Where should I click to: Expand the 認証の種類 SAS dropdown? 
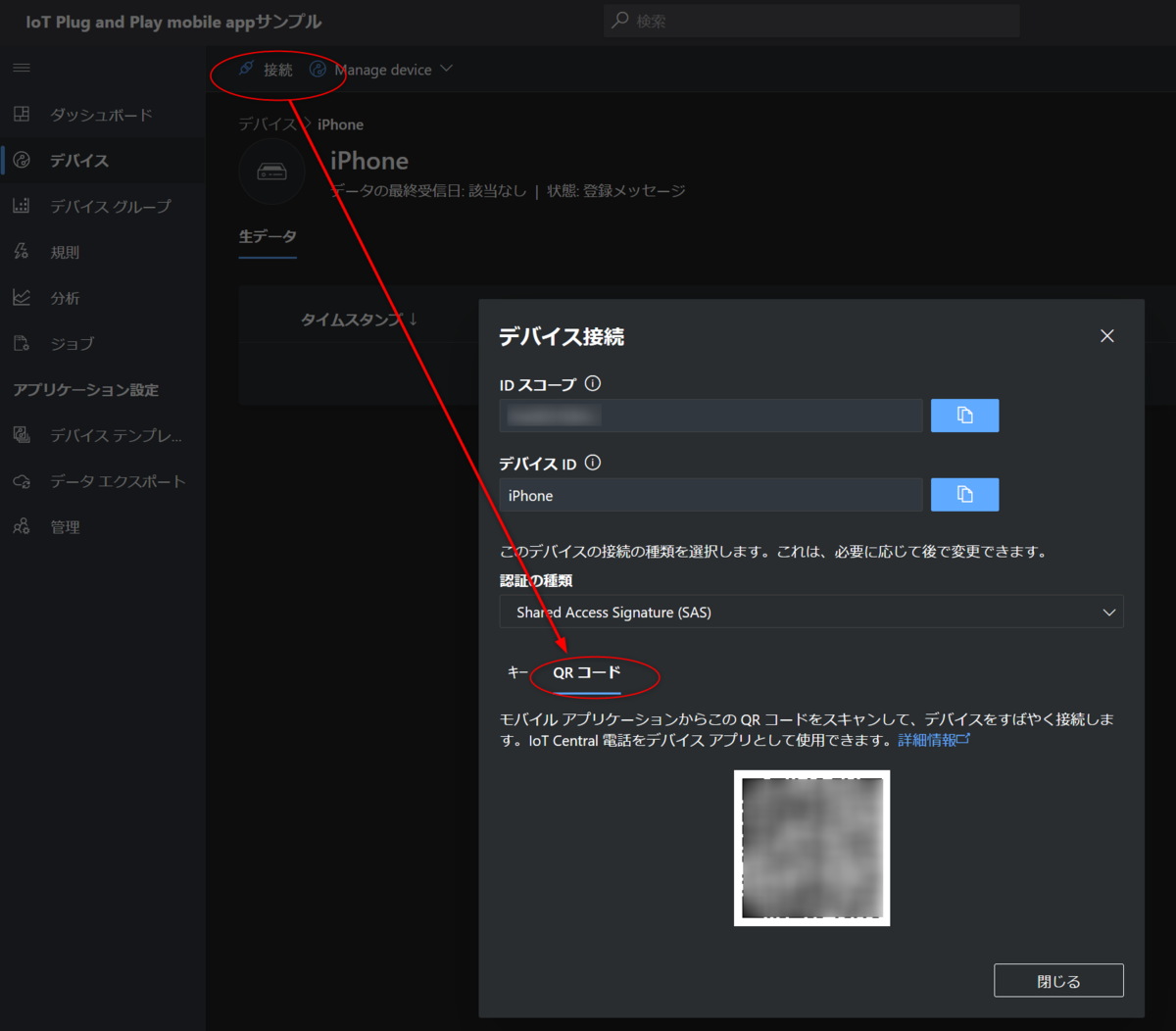(x=811, y=612)
